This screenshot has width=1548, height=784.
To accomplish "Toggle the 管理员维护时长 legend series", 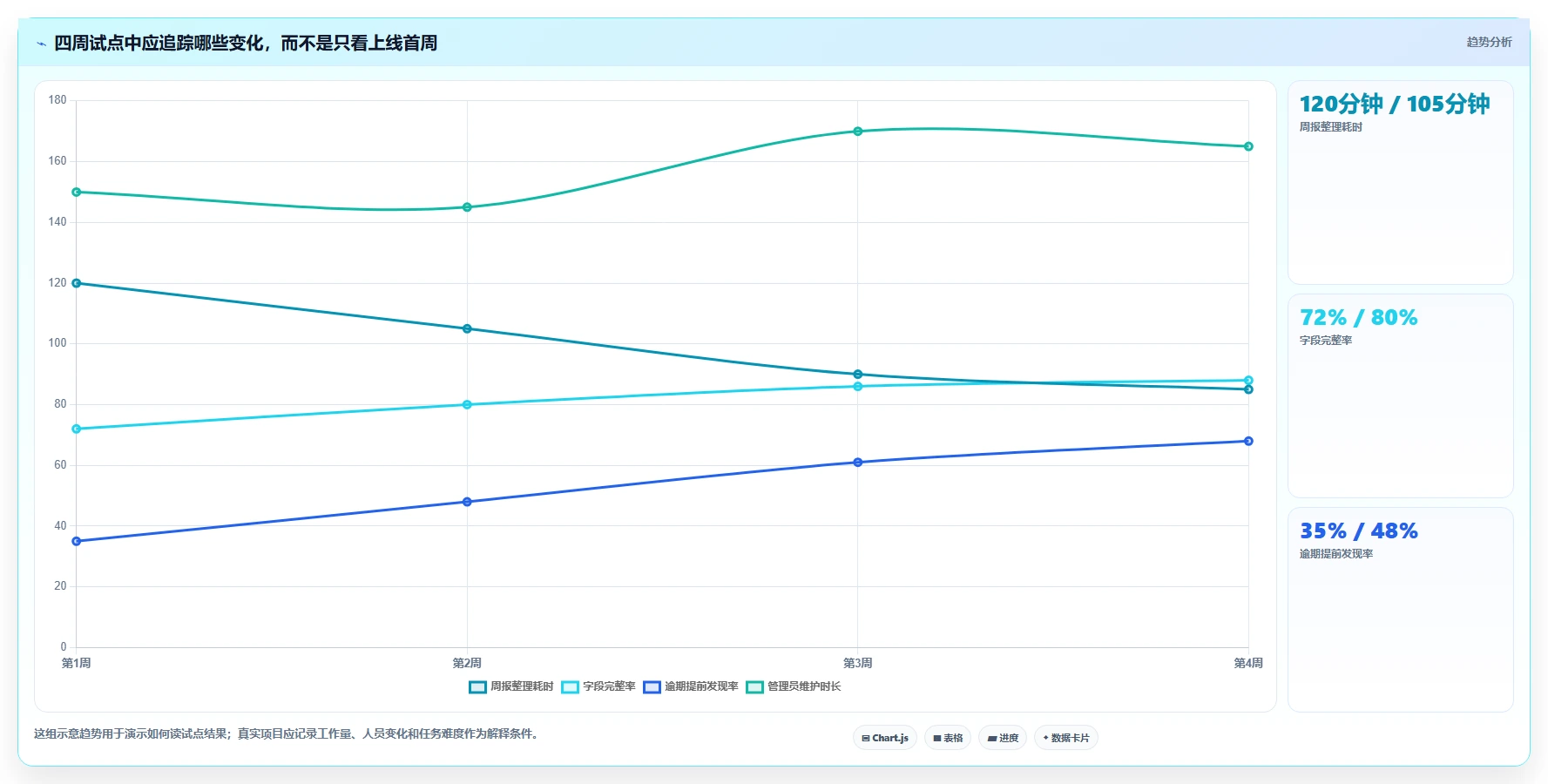I will (x=794, y=686).
